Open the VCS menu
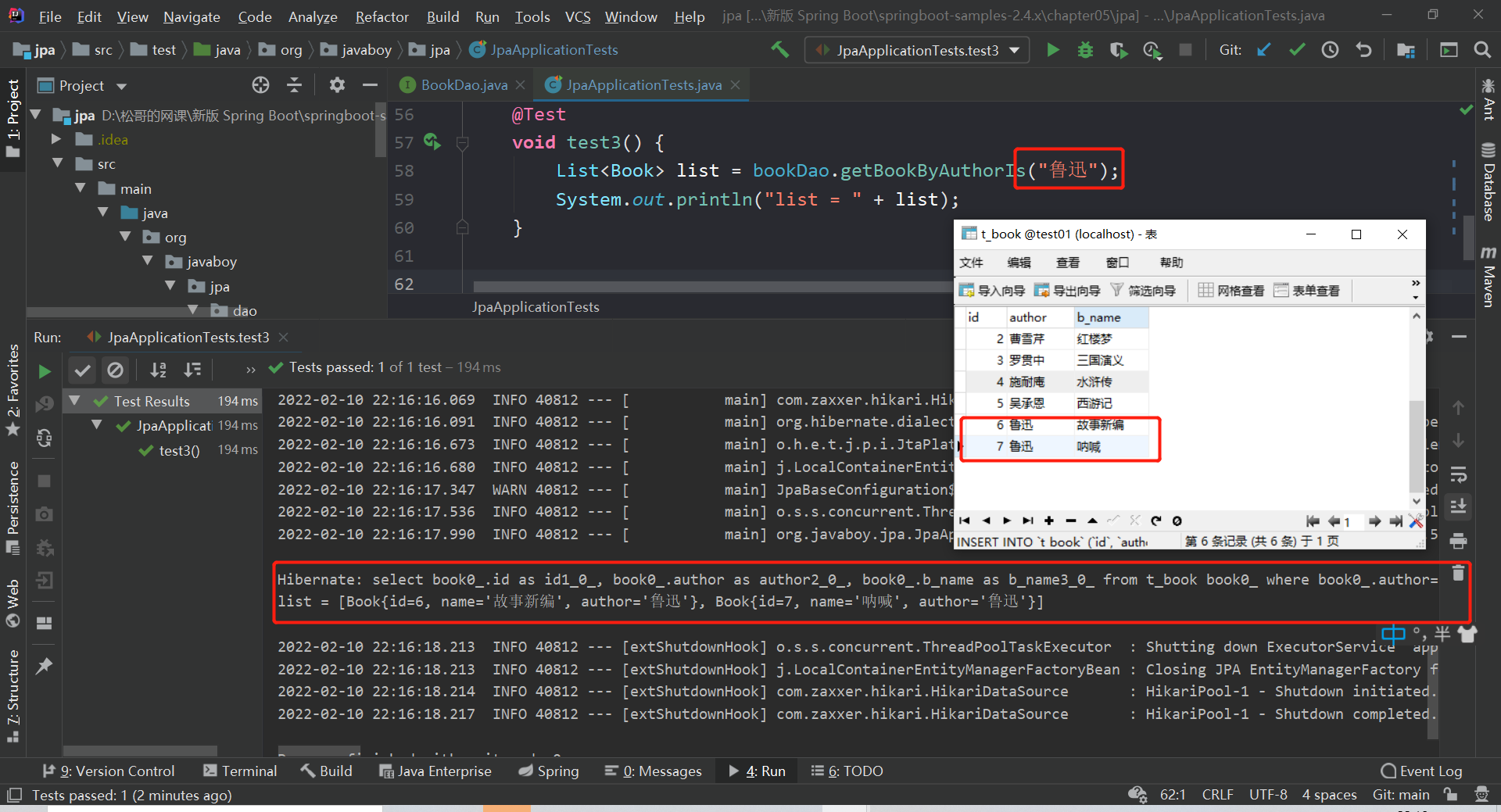This screenshot has width=1501, height=812. [x=578, y=16]
